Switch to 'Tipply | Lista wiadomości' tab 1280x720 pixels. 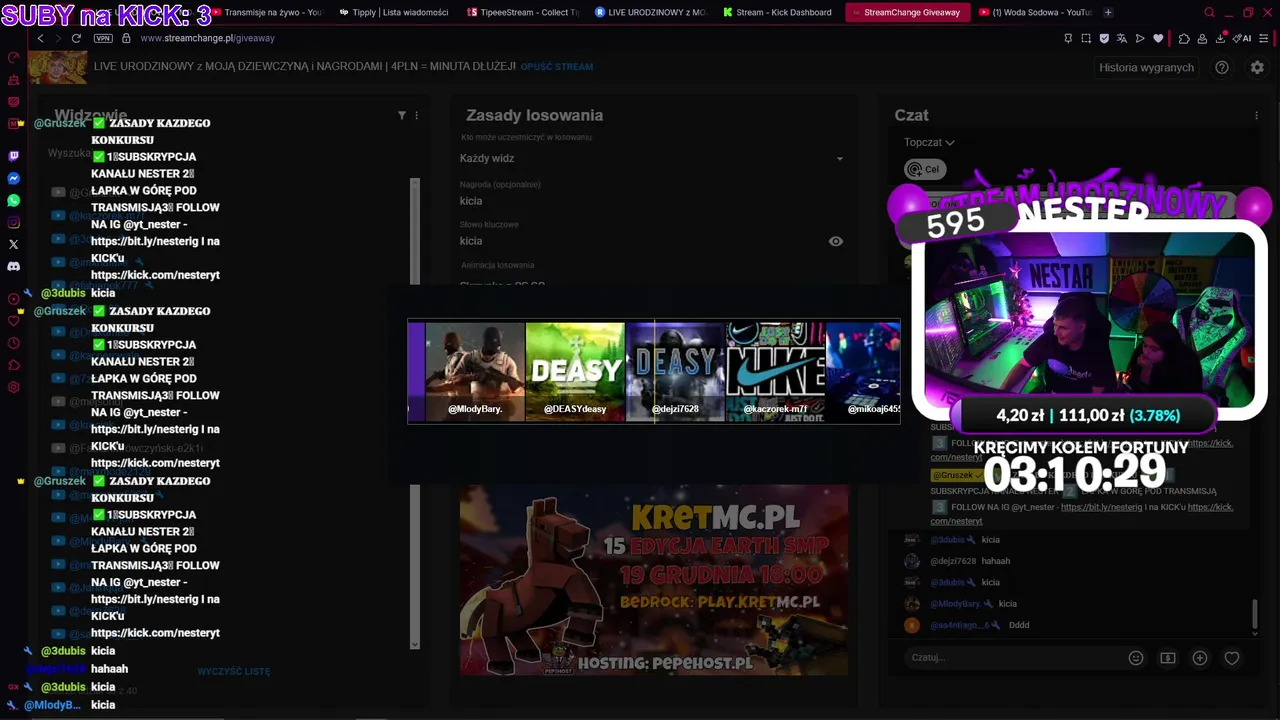[394, 12]
